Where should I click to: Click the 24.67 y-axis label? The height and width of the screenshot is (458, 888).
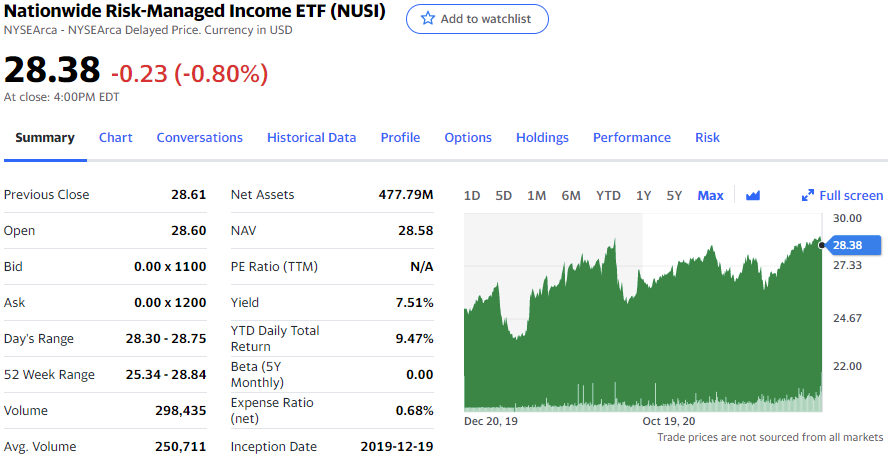(847, 318)
